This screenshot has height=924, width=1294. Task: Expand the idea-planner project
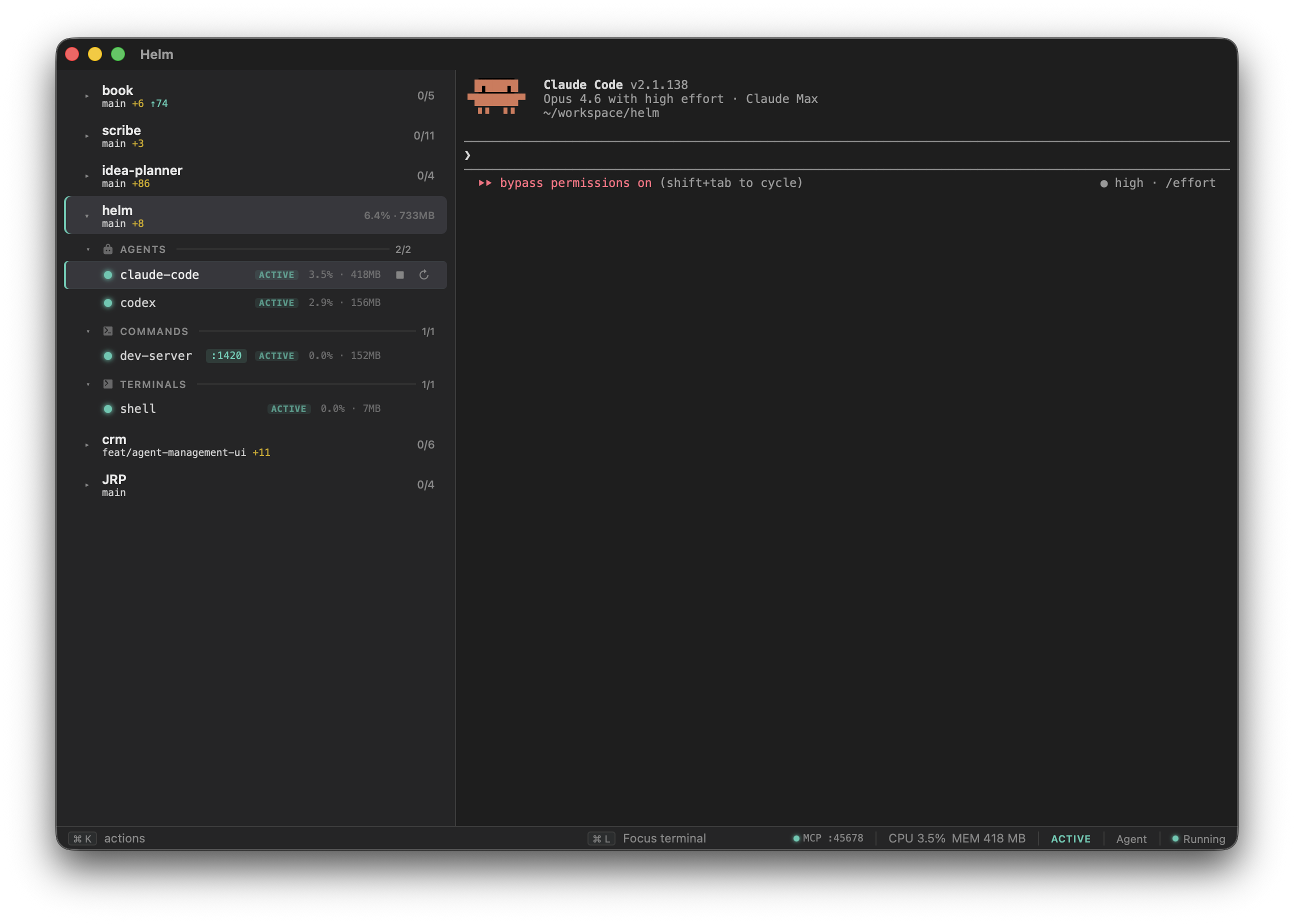click(x=87, y=176)
